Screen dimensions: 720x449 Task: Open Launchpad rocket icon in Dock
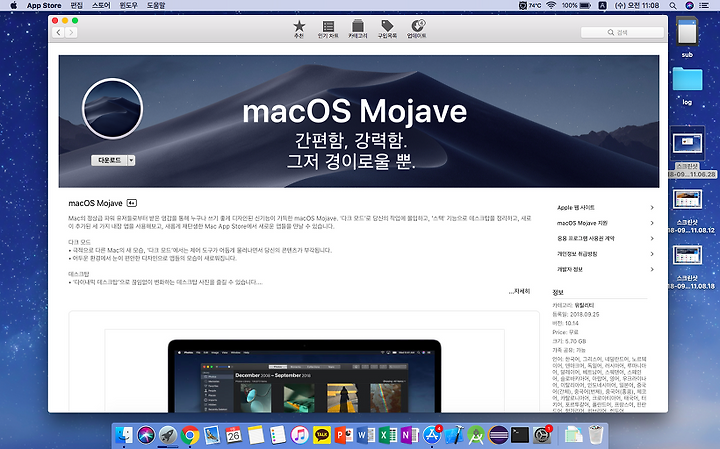point(168,435)
